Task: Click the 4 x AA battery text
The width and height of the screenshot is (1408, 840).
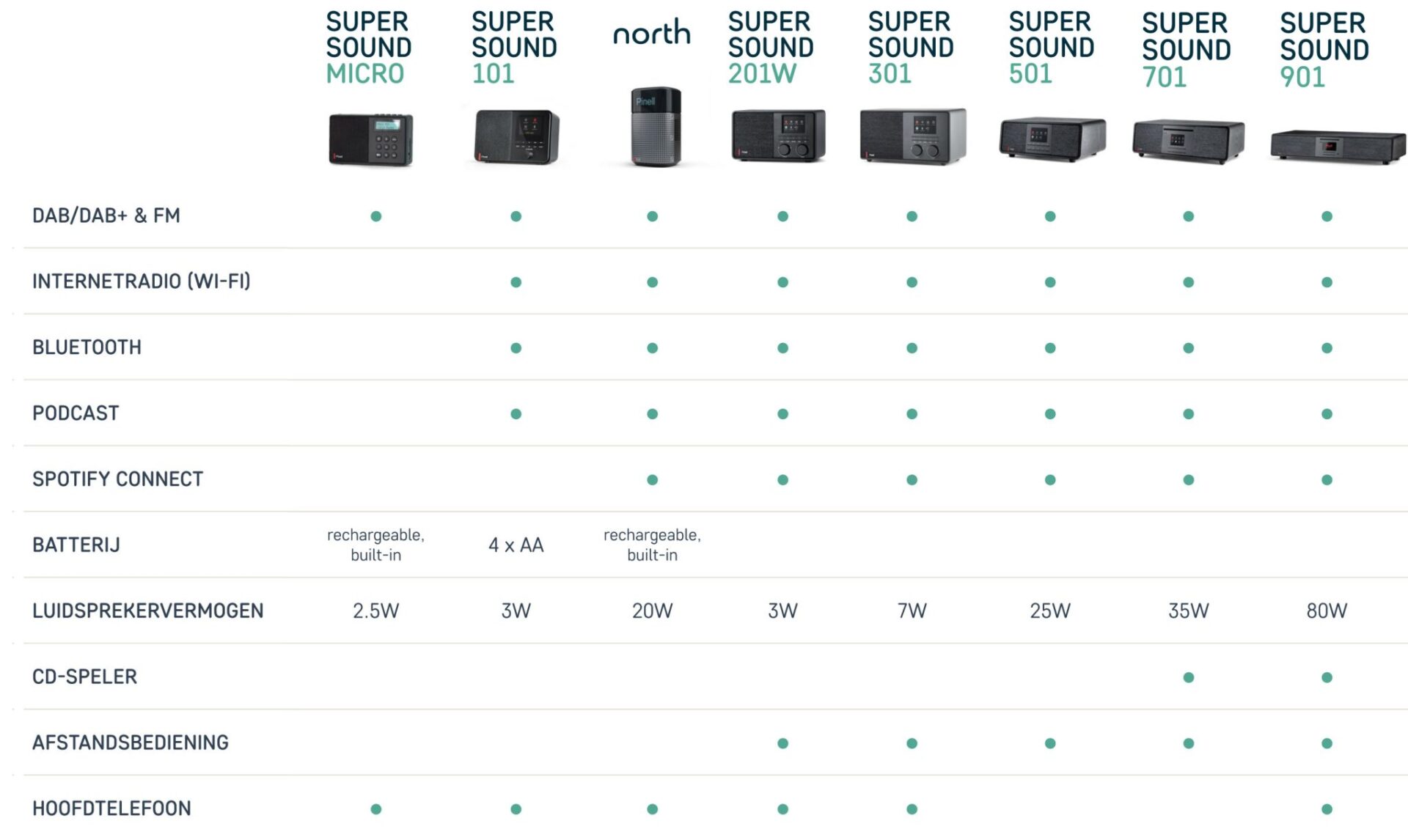Action: coord(516,545)
